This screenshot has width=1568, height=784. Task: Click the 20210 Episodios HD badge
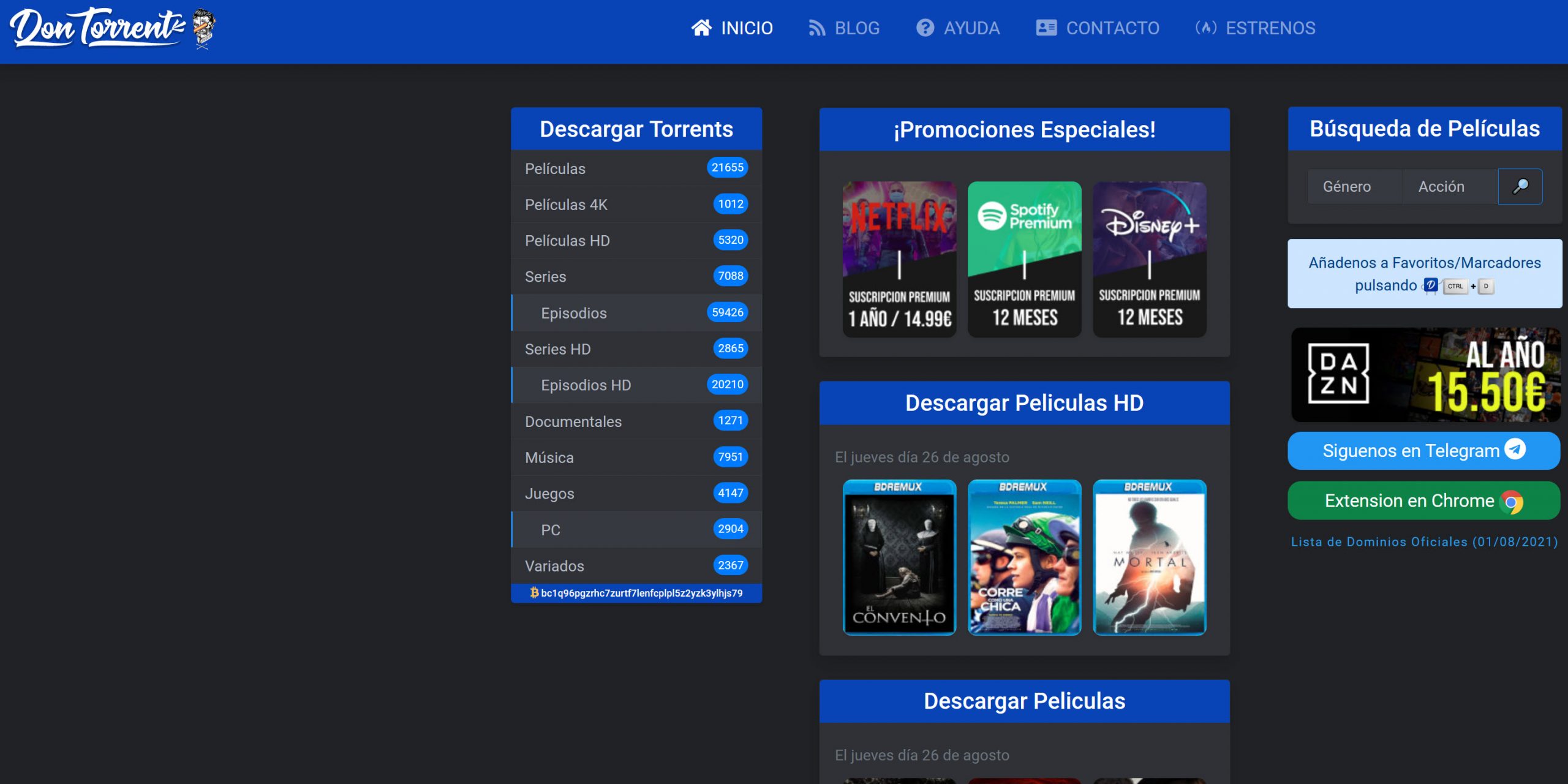click(727, 385)
